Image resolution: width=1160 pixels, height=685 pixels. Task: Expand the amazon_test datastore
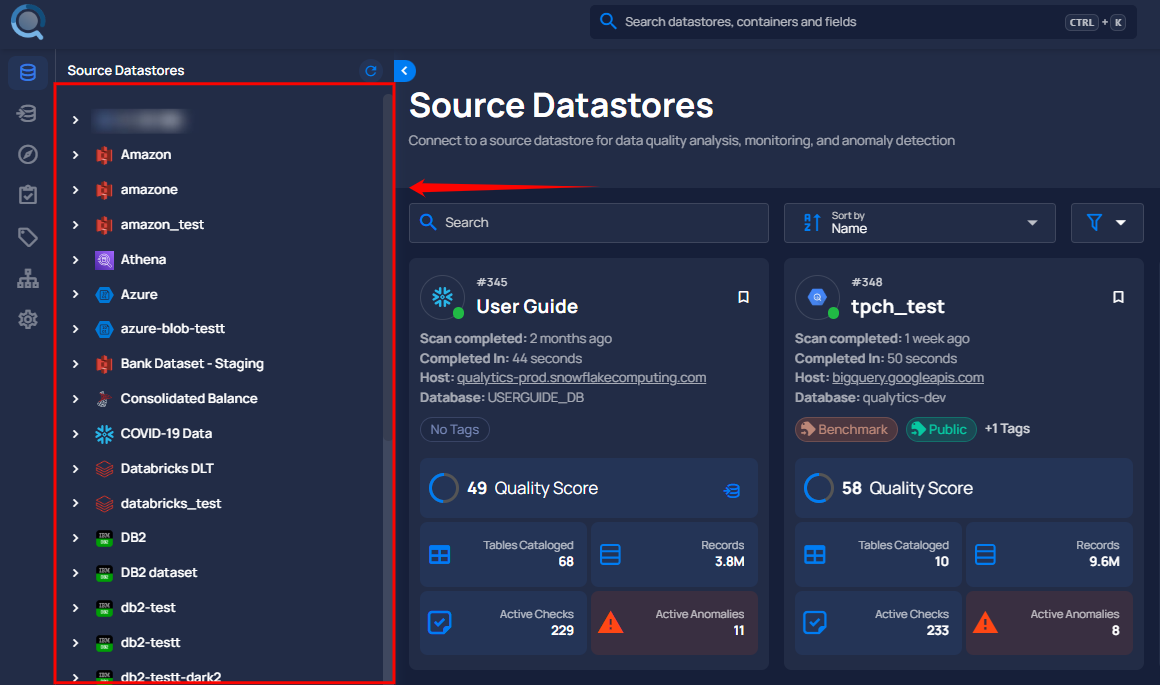(x=75, y=224)
